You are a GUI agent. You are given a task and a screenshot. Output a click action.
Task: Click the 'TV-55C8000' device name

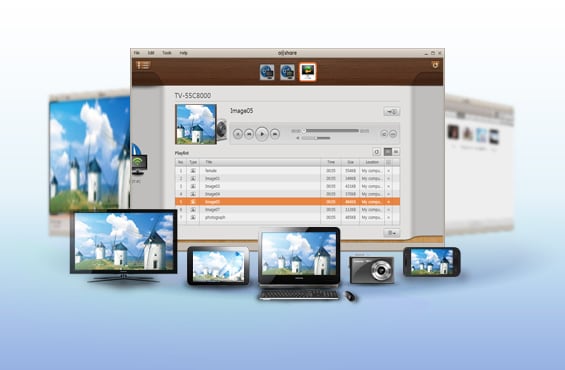point(193,95)
